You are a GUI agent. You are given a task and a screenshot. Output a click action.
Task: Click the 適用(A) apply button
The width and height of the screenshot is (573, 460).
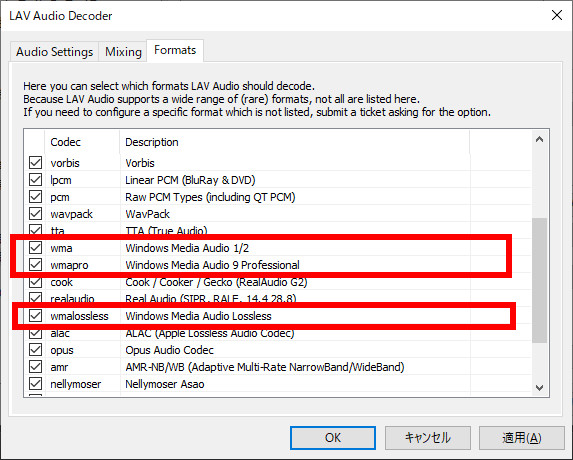(521, 438)
